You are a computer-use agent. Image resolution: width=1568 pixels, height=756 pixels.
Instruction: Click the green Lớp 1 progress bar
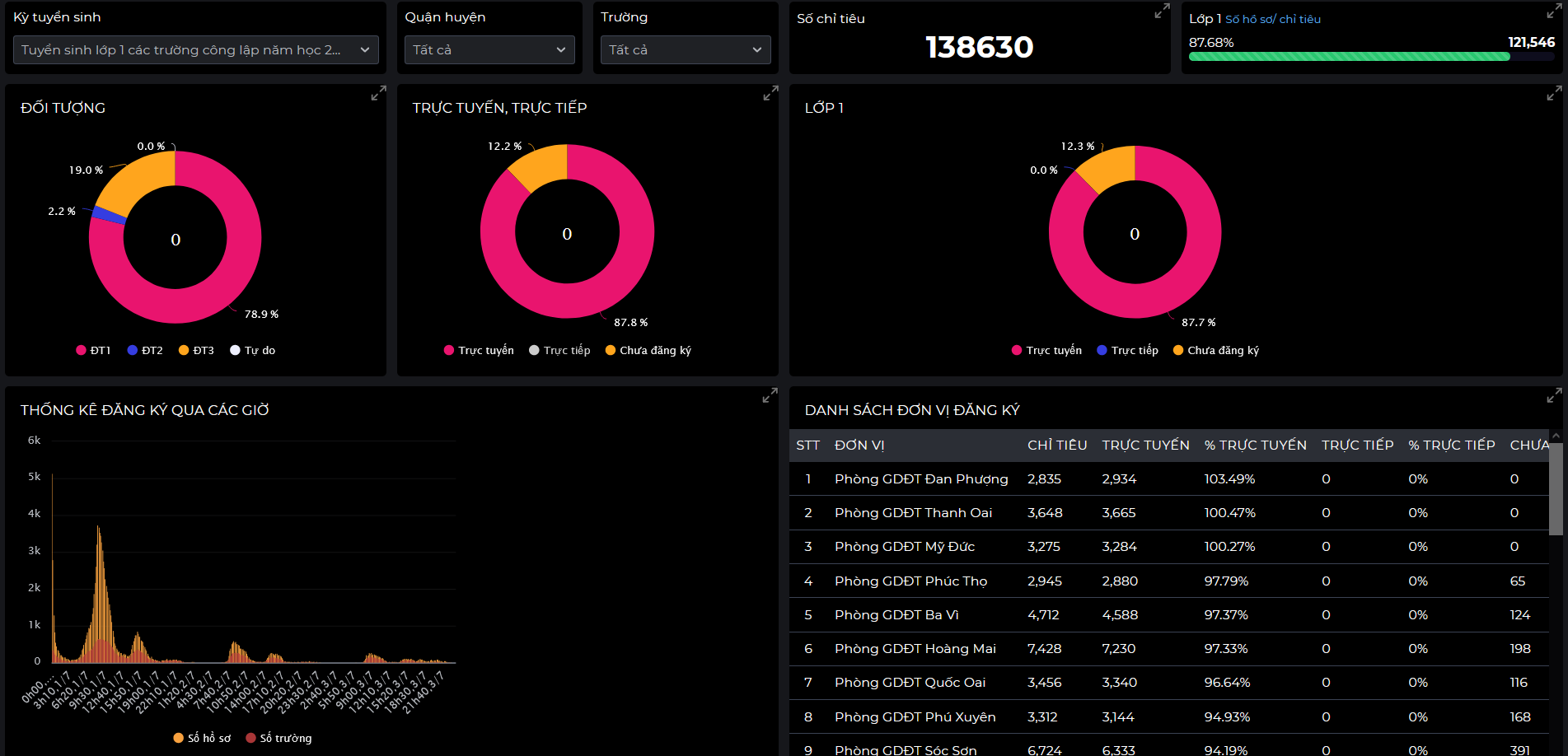coord(1349,57)
